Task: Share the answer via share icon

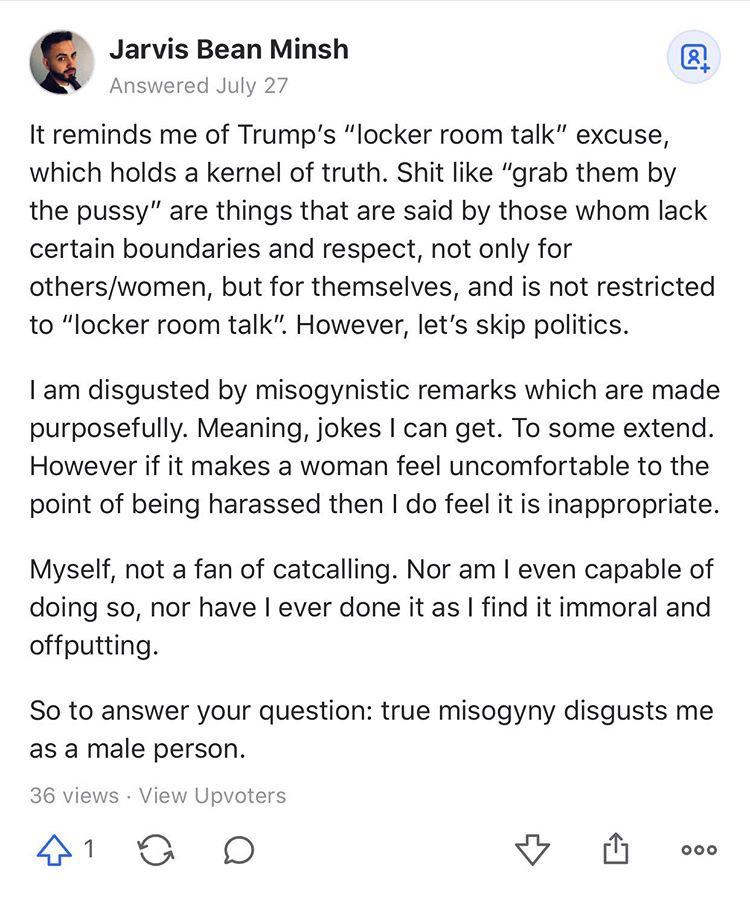Action: pos(616,848)
